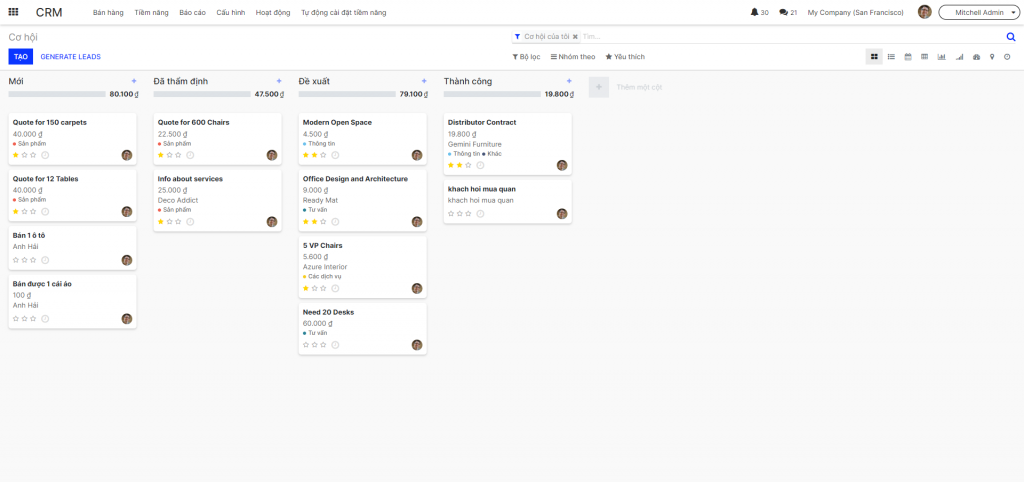Set third star on Distributor Contract

tap(468, 165)
